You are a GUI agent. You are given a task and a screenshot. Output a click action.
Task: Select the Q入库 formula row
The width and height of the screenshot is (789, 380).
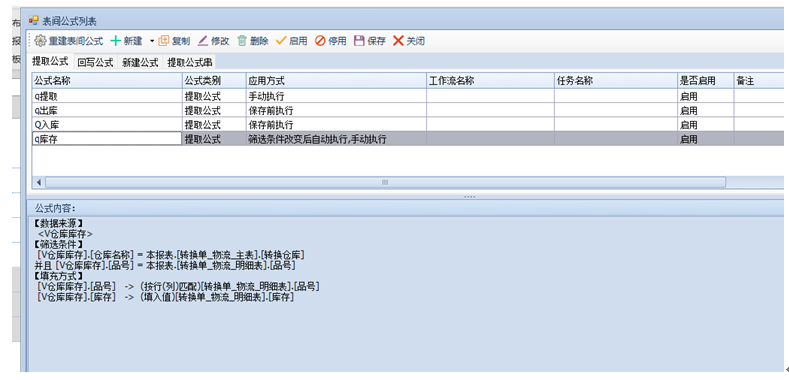tap(408, 124)
